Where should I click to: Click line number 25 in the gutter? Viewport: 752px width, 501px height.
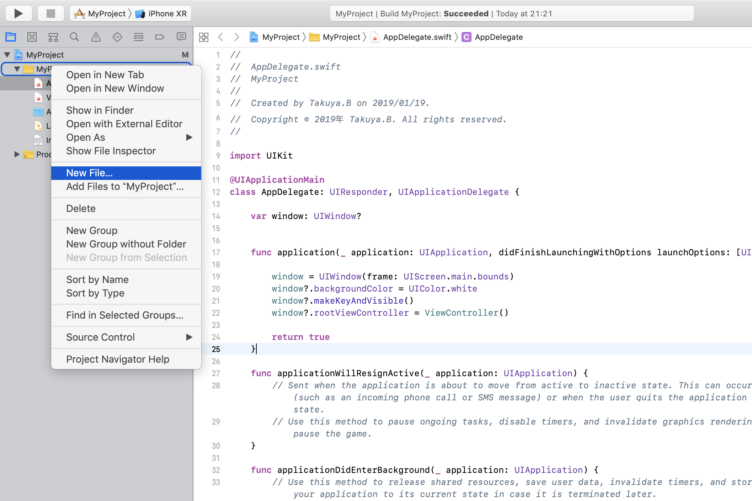216,349
